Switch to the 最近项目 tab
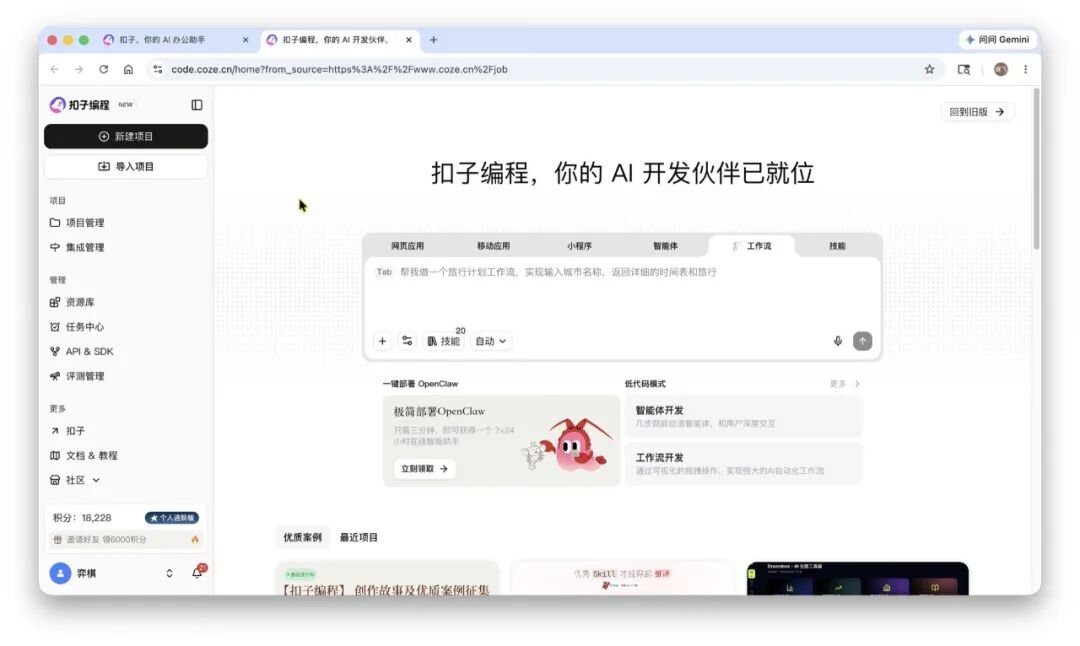The height and width of the screenshot is (646, 1080). 359,537
